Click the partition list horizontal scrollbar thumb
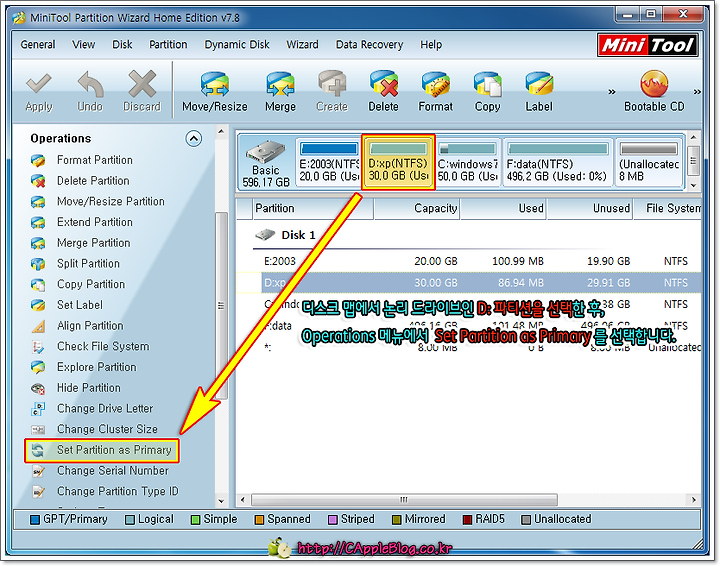Screen dimensions: 720x566 coord(404,499)
